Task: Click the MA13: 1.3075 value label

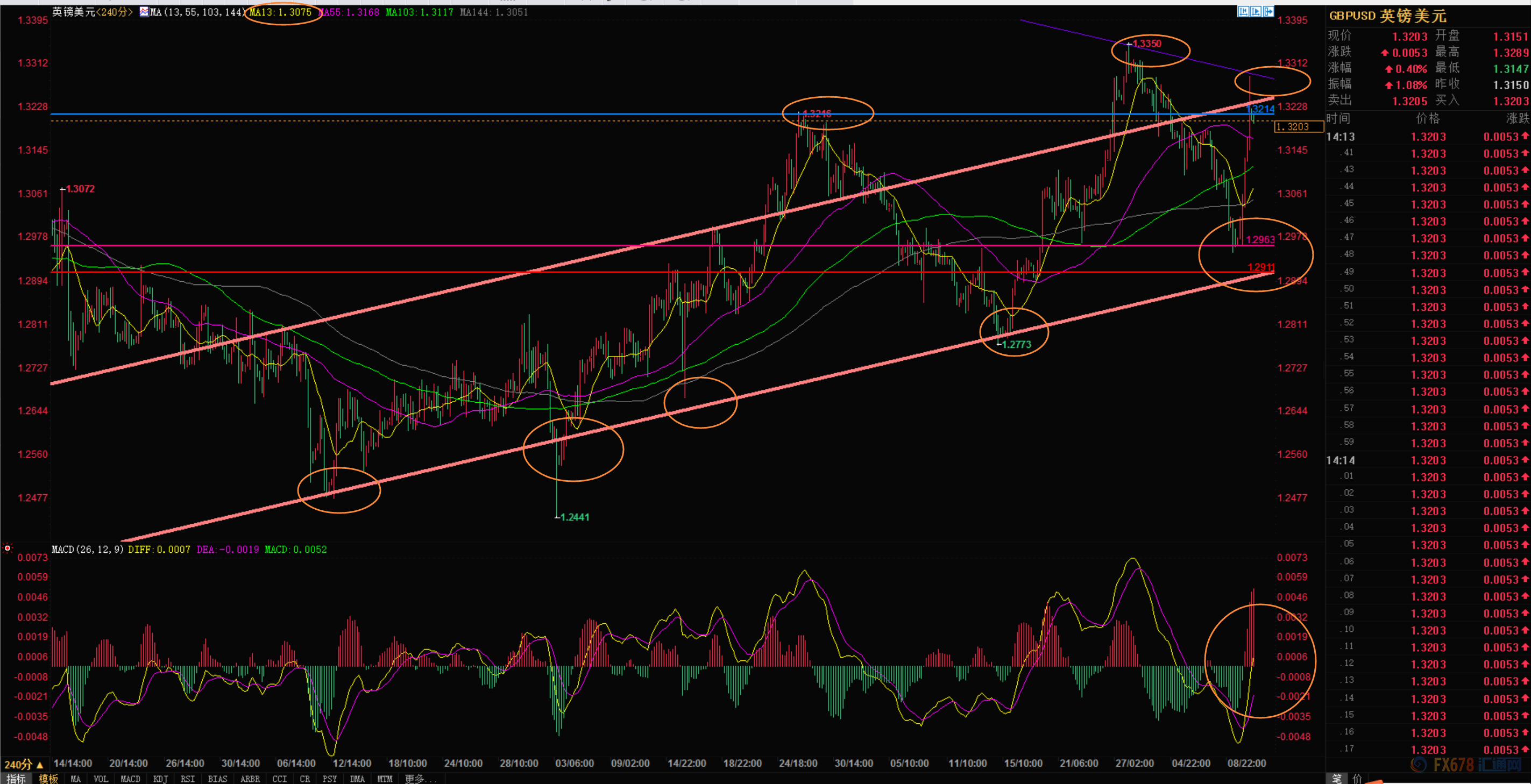Action: click(281, 12)
